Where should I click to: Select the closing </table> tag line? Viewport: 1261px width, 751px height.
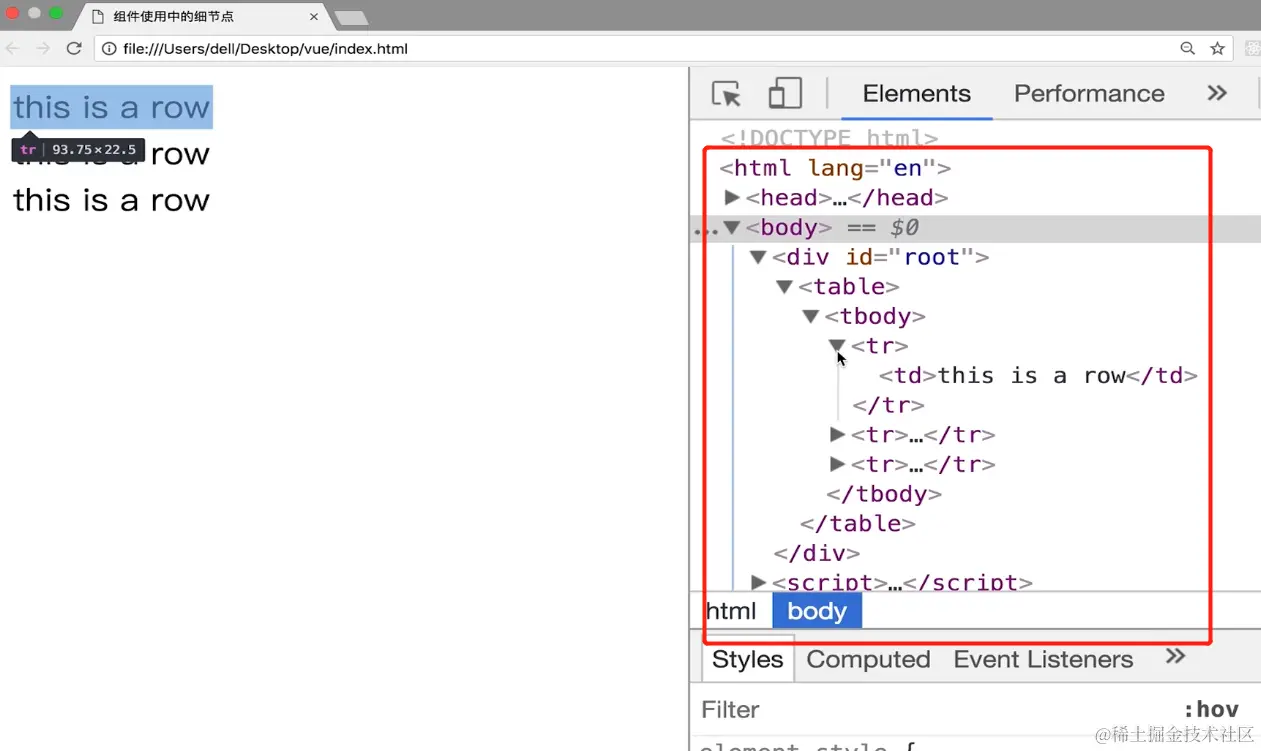click(858, 523)
